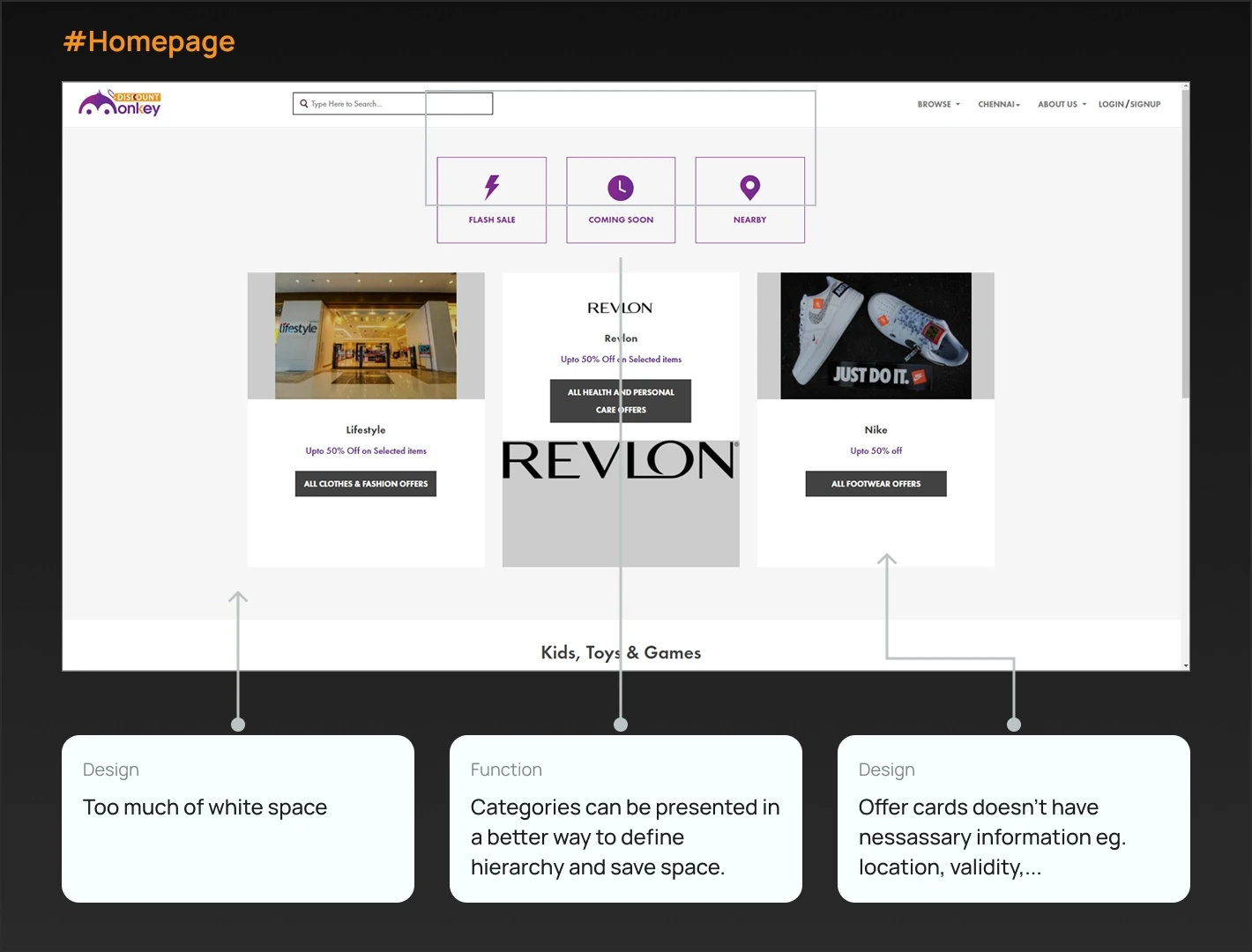Click 'Too much of white space' note
Viewport: 1252px width, 952px height.
[x=205, y=807]
